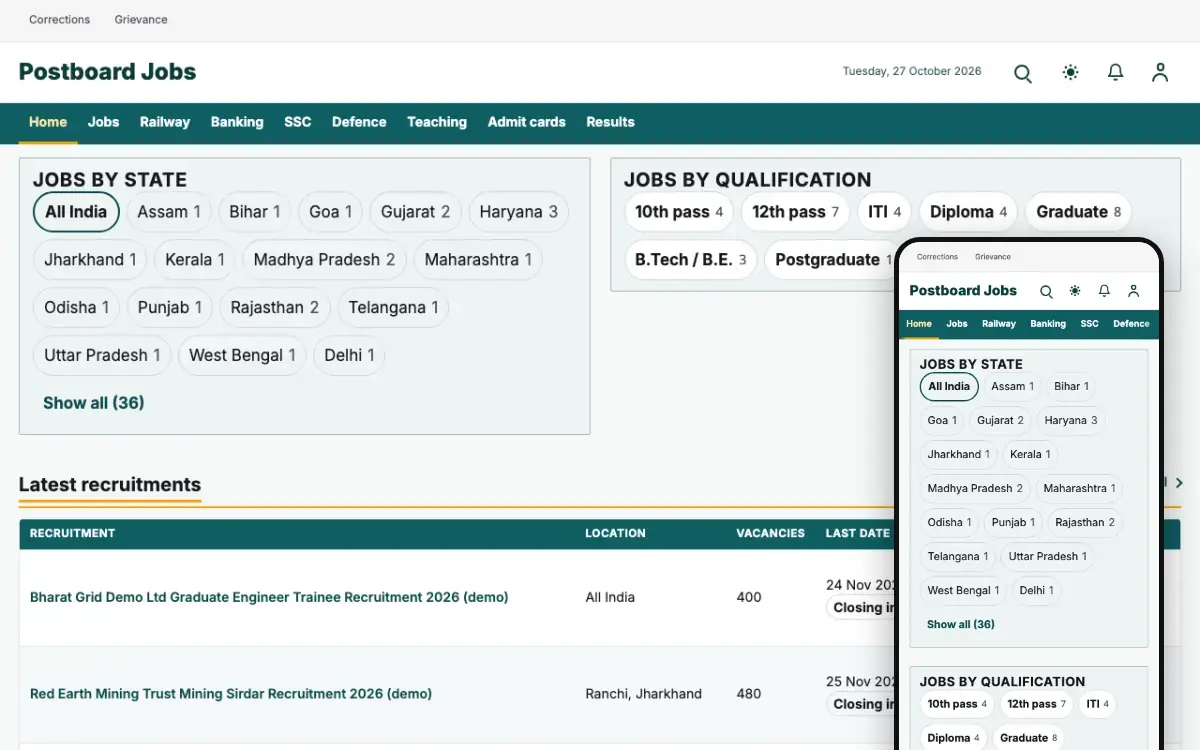
Task: Select Diploma chip in desktop qualification panel
Action: click(x=968, y=212)
